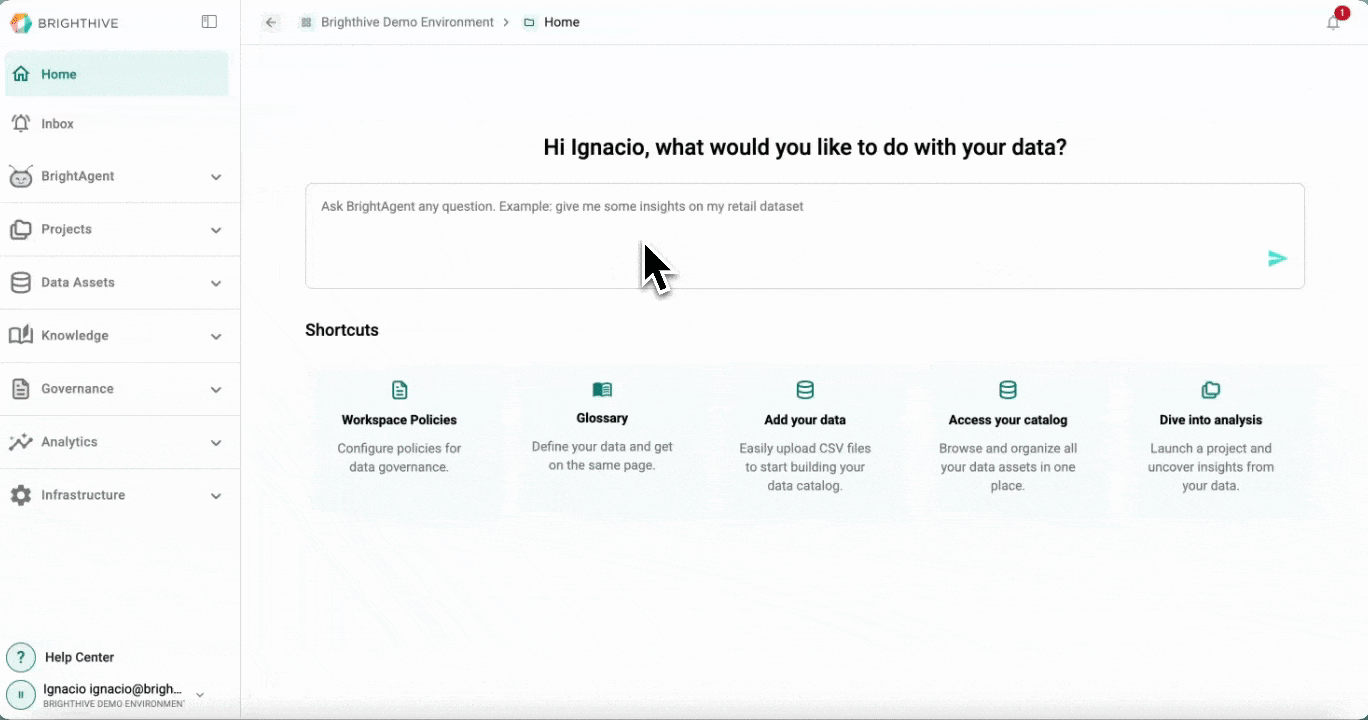Open Inbox from the sidebar
This screenshot has height=720, width=1368.
point(117,123)
